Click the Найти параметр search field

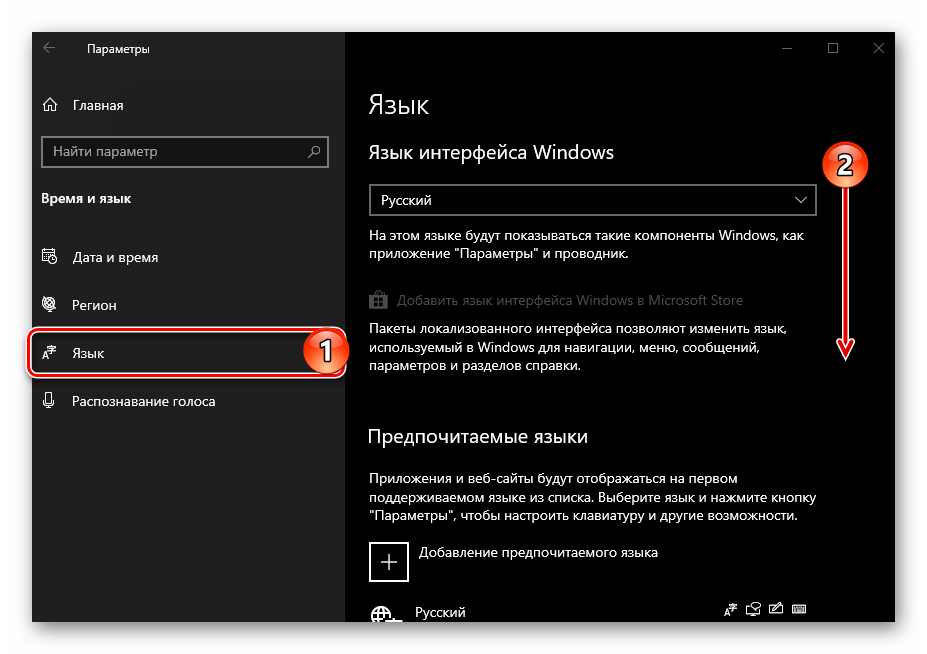pyautogui.click(x=170, y=152)
